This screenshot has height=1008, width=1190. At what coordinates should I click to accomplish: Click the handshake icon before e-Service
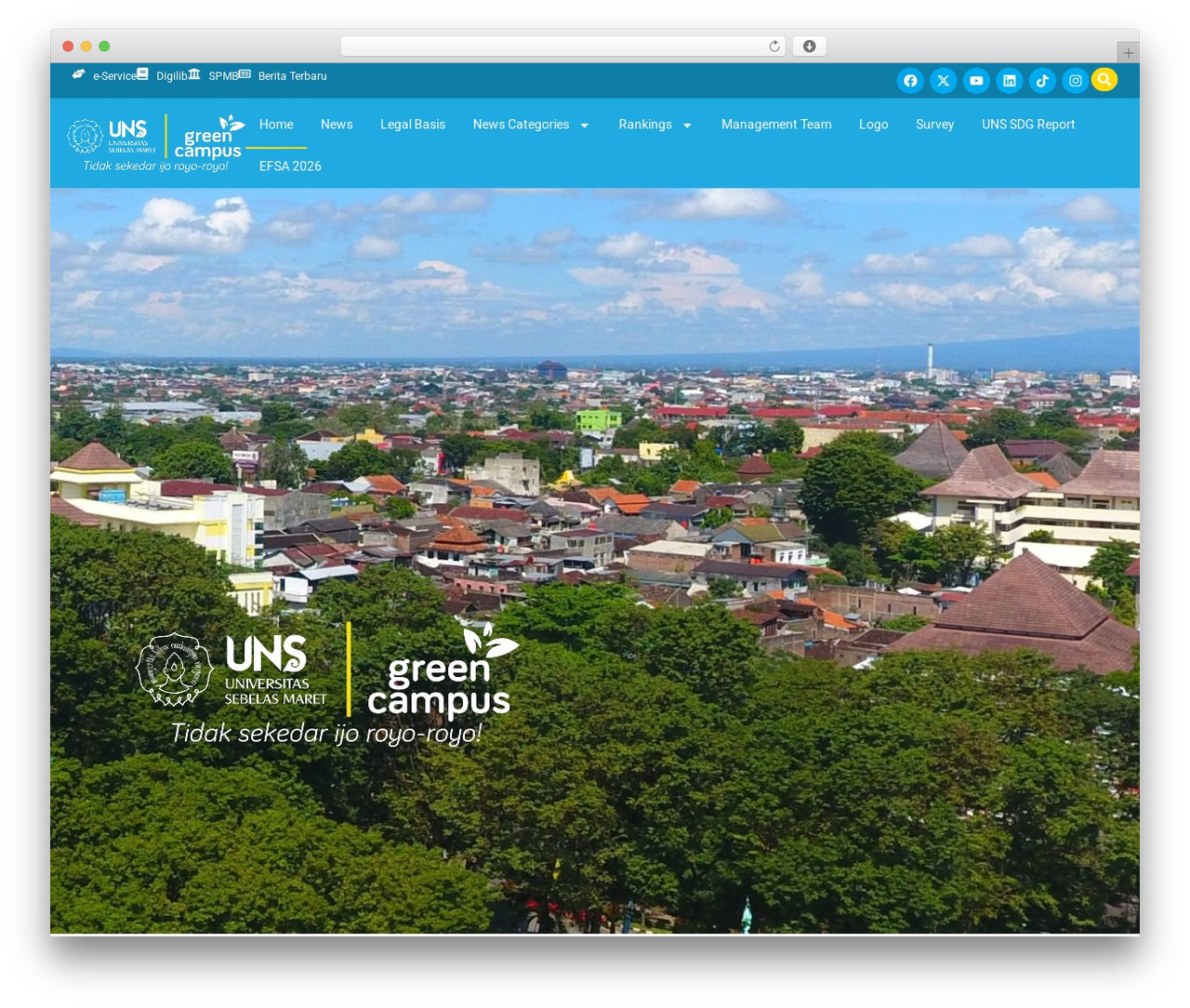pos(79,74)
